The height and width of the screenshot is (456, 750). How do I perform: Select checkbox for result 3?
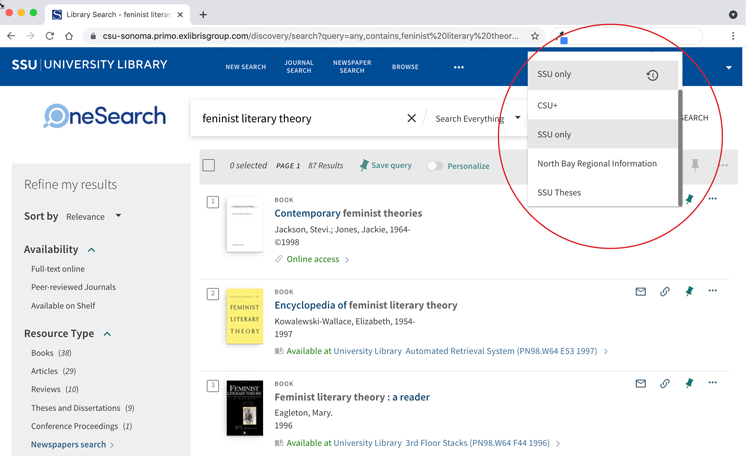pos(213,386)
